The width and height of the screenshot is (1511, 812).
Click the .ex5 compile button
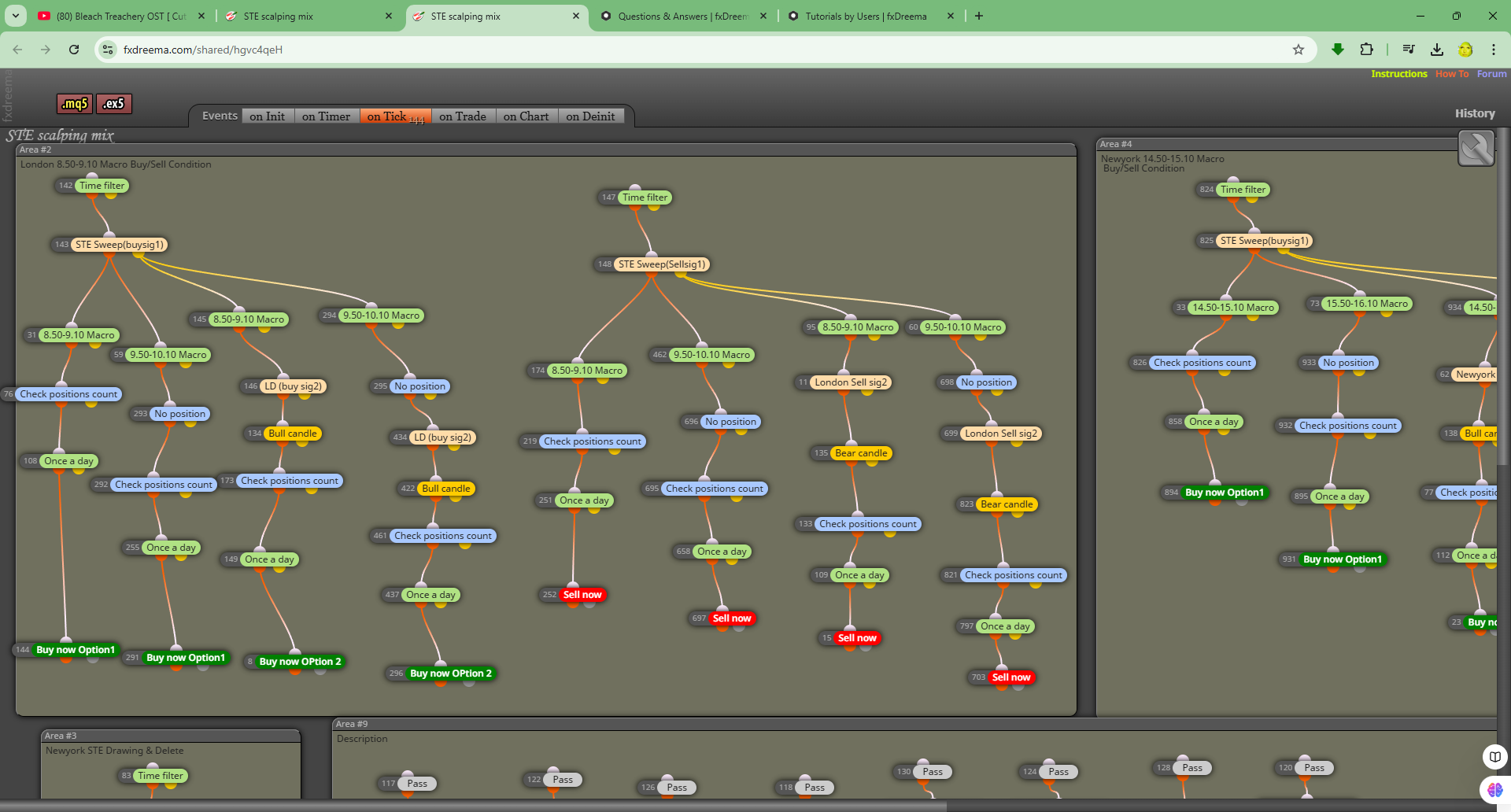tap(114, 103)
